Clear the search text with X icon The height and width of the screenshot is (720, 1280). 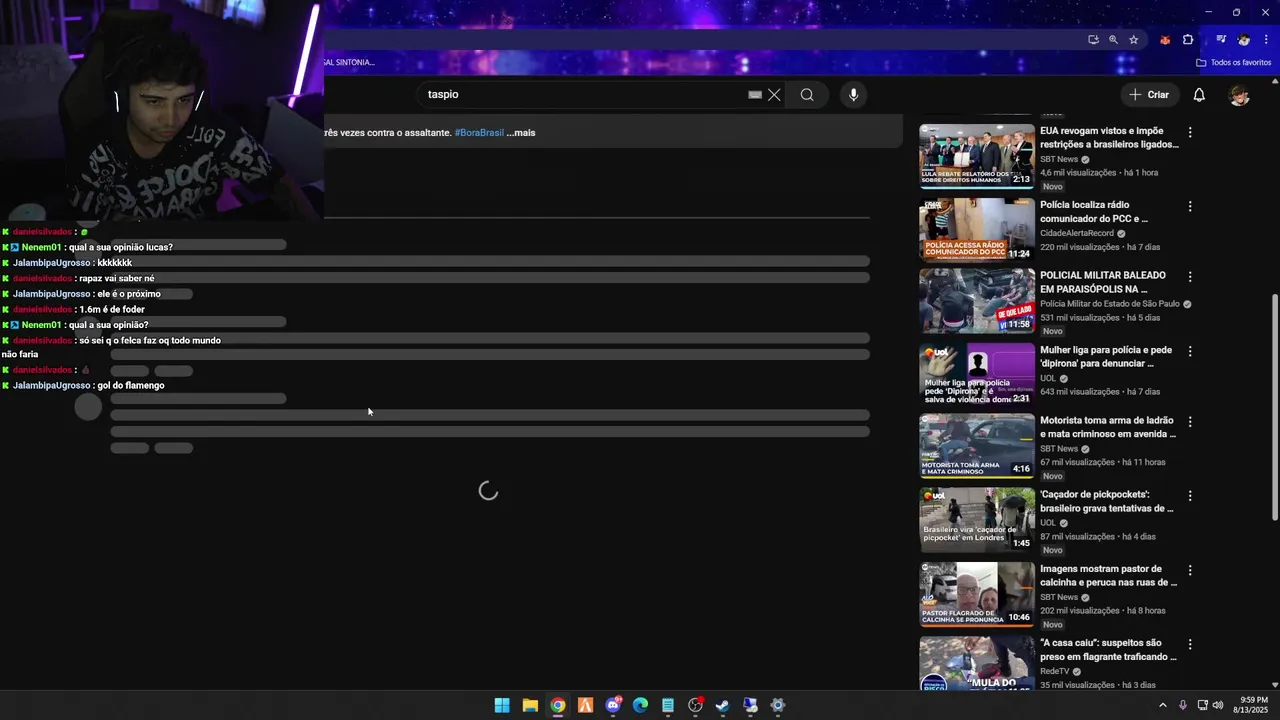coord(774,95)
